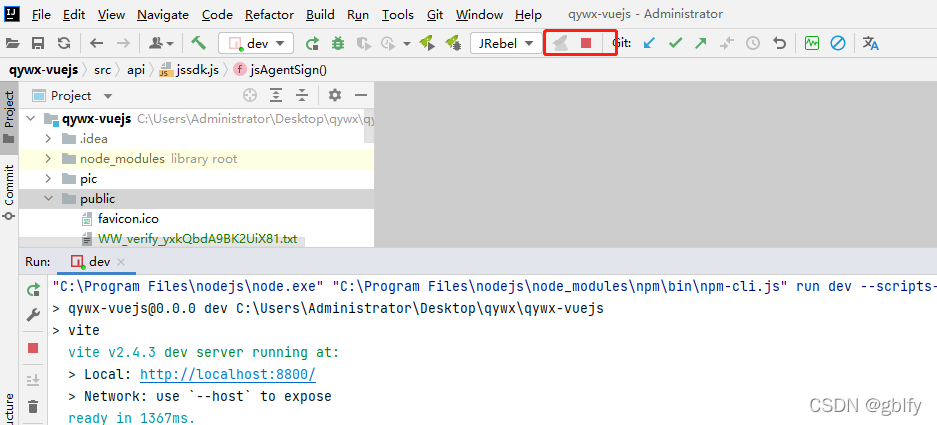Open the dev run configuration dropdown
The width and height of the screenshot is (937, 425).
[256, 43]
